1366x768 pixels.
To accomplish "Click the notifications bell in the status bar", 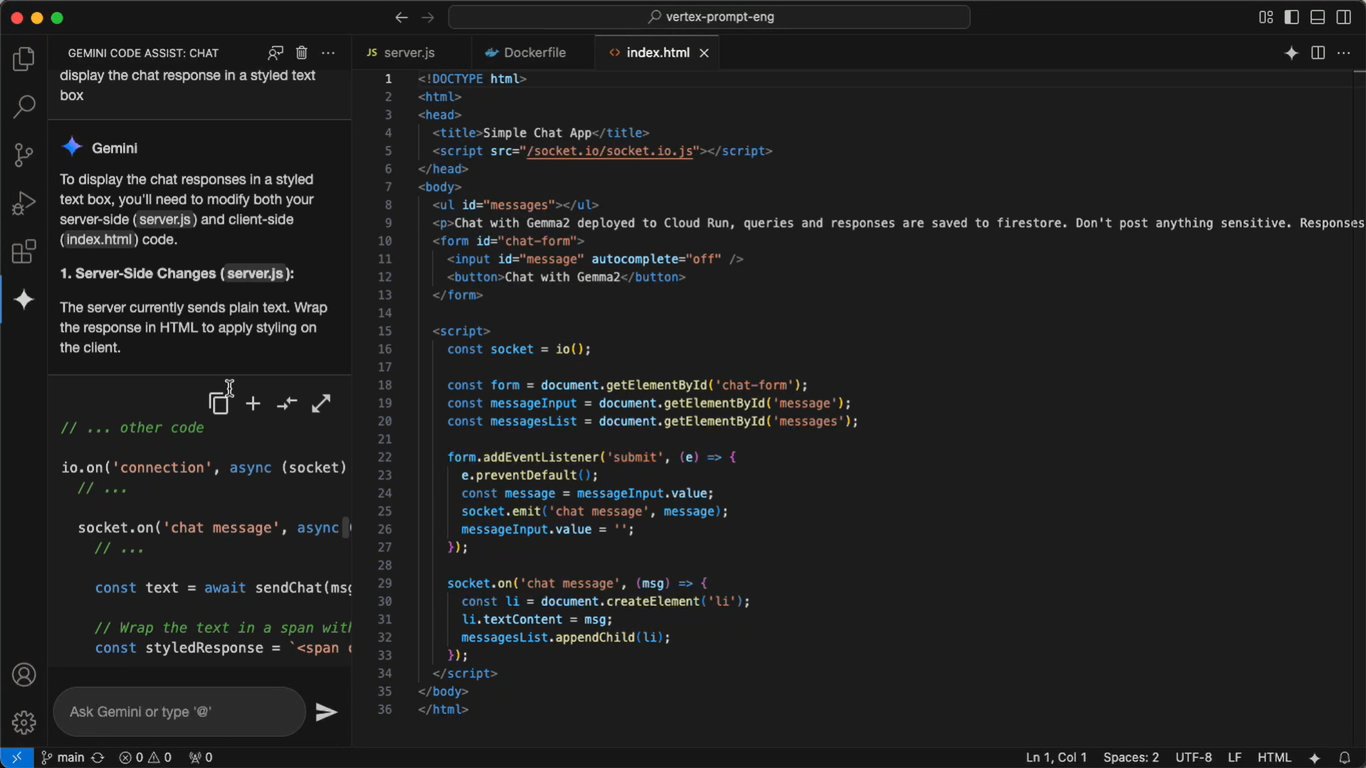I will 1345,757.
